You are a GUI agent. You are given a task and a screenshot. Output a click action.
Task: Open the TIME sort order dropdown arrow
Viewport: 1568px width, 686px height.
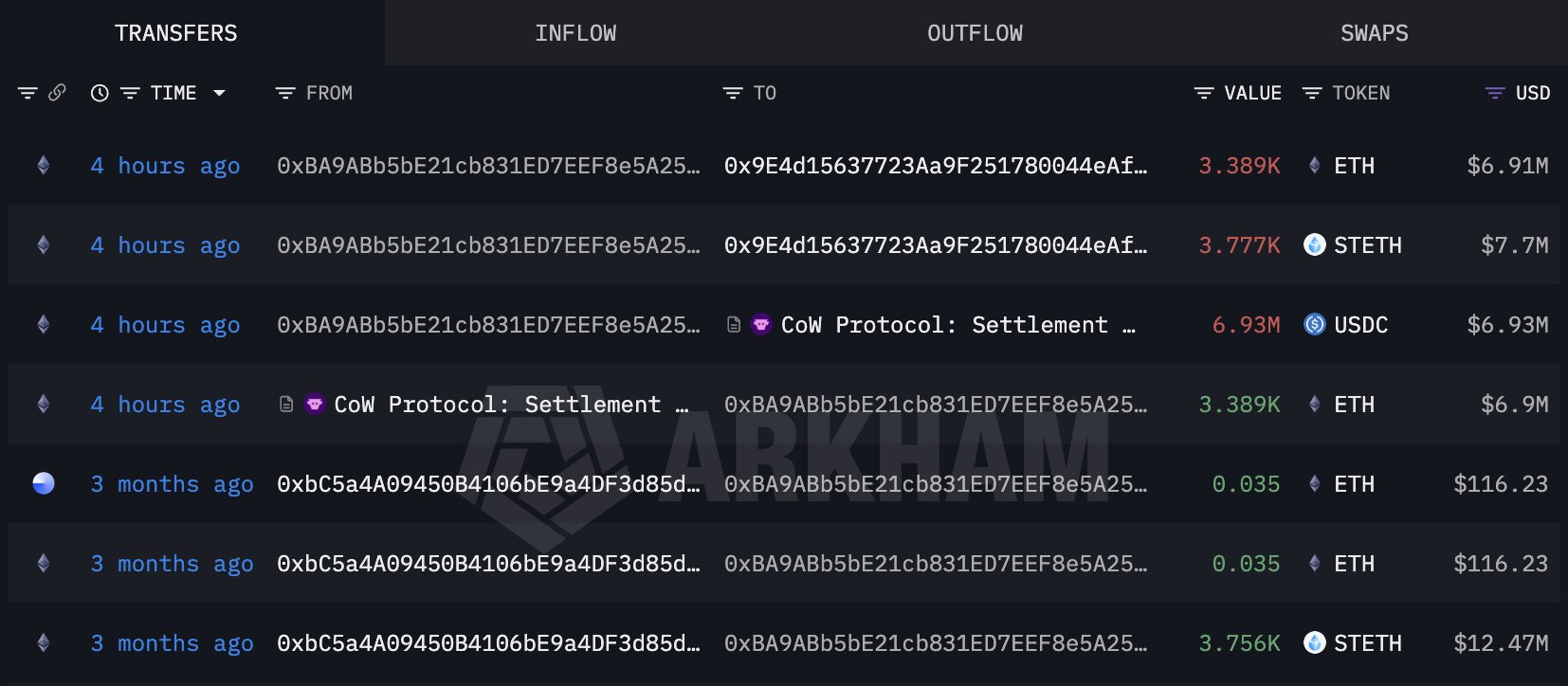point(220,93)
